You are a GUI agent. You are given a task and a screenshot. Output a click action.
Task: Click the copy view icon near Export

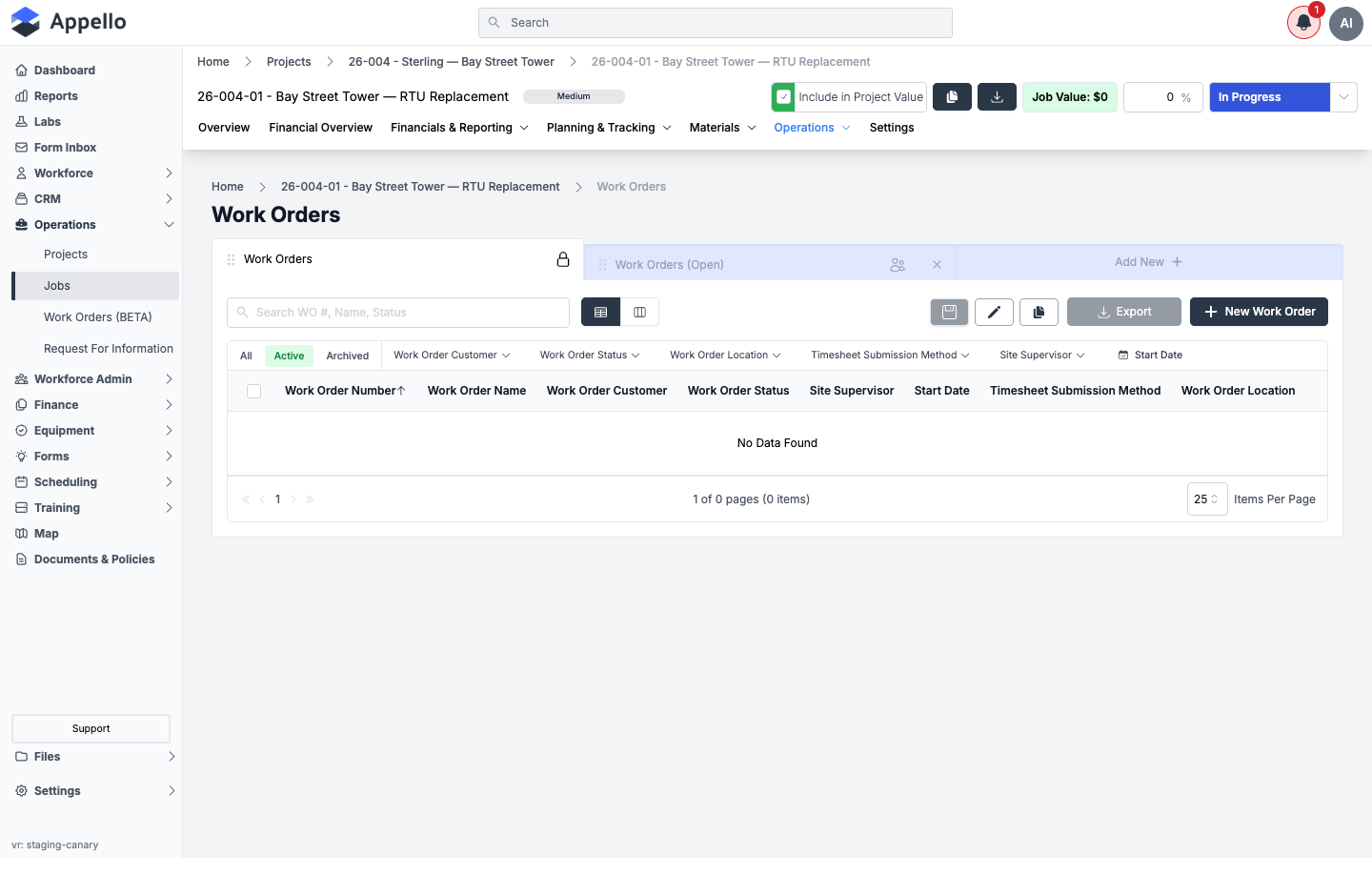(1039, 312)
